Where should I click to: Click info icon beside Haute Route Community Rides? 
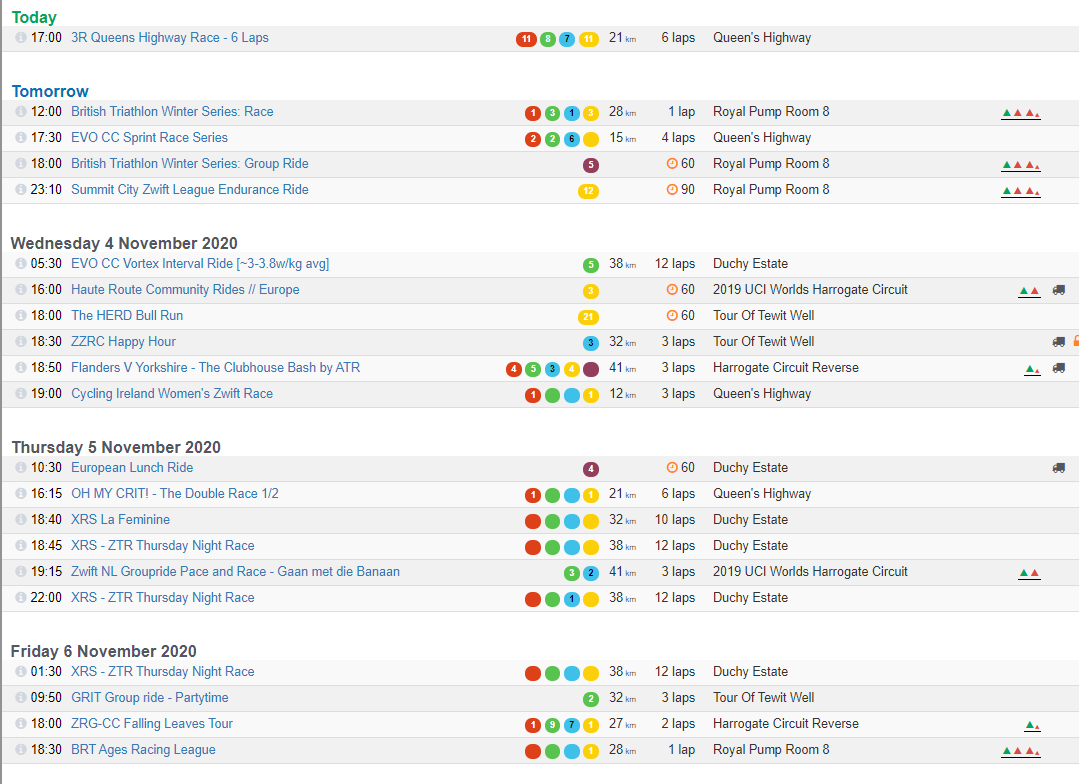pyautogui.click(x=21, y=290)
